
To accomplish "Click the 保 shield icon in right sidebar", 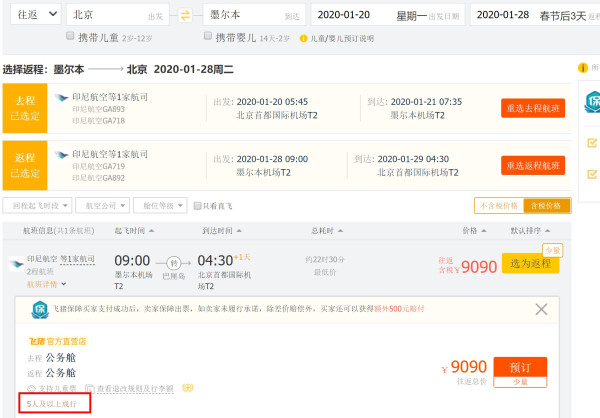I will point(593,102).
